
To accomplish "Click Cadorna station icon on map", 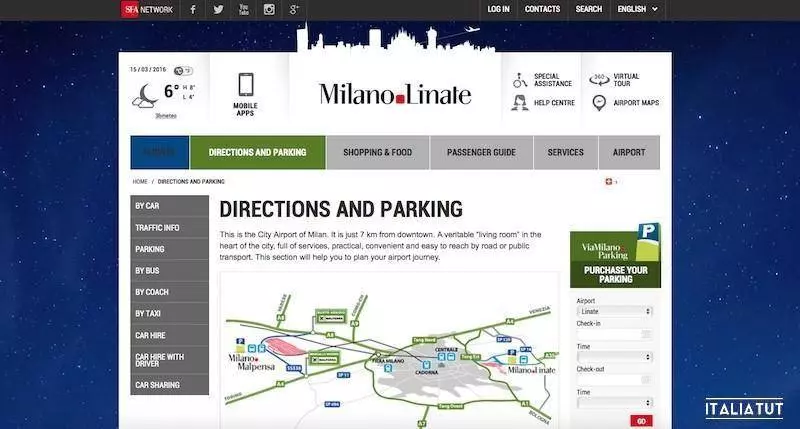I will (426, 365).
